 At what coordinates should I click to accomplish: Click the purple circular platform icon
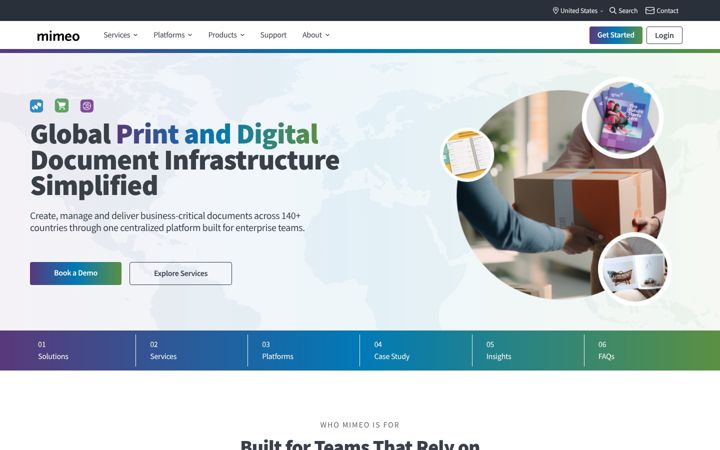87,106
